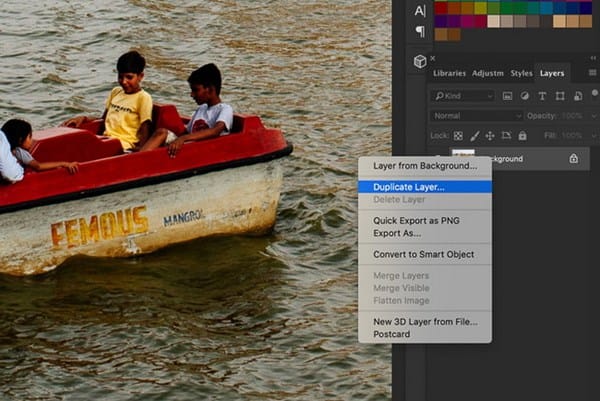Image resolution: width=600 pixels, height=401 pixels.
Task: Pick the red swatch in Swatches
Action: [441, 7]
